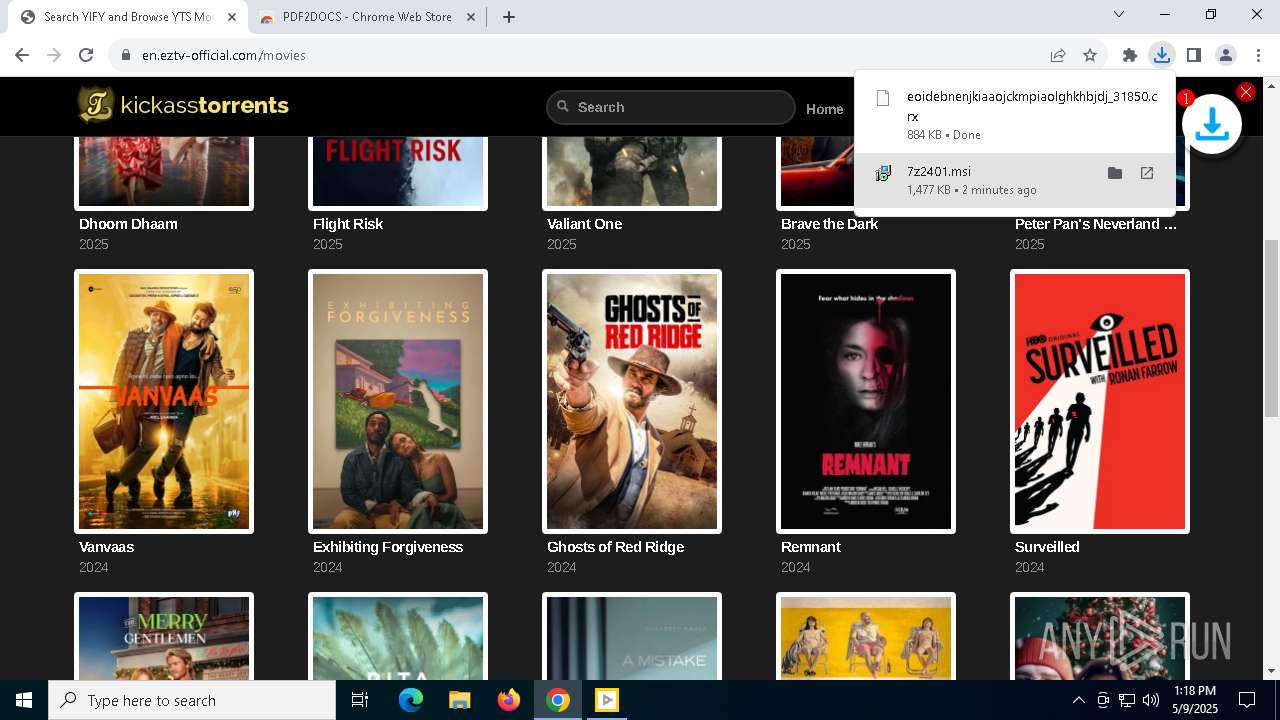Open a new browser tab
This screenshot has height=720, width=1280.
pyautogui.click(x=509, y=17)
